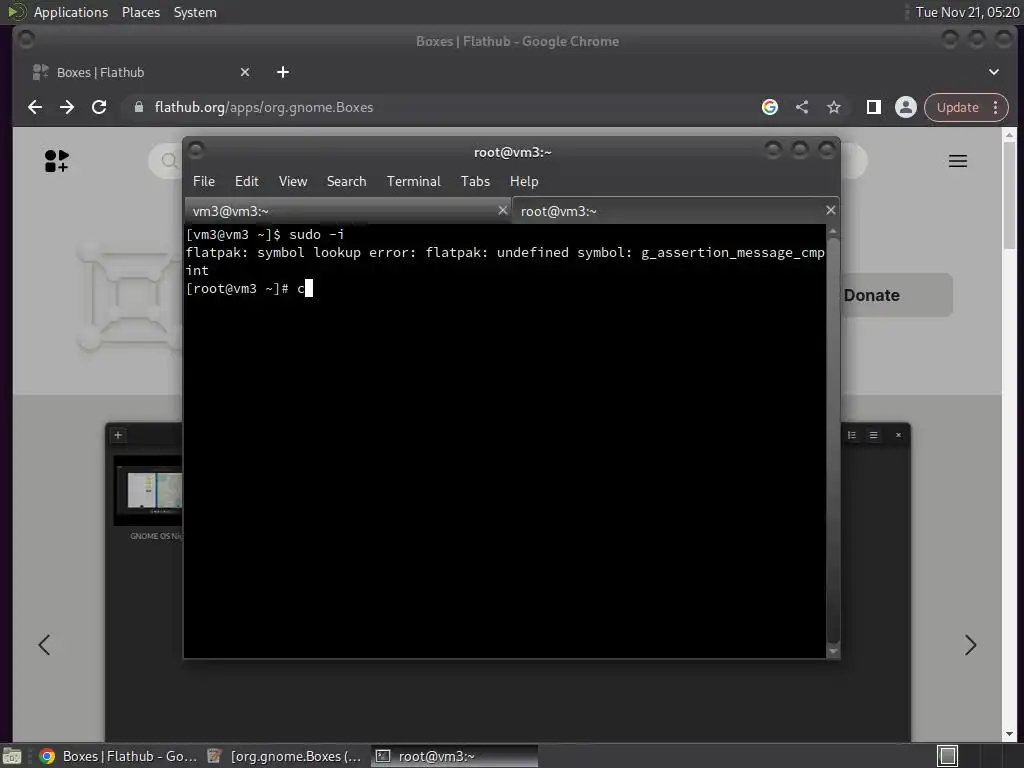Open the Terminal menu in terminal window
The height and width of the screenshot is (768, 1024).
click(413, 182)
